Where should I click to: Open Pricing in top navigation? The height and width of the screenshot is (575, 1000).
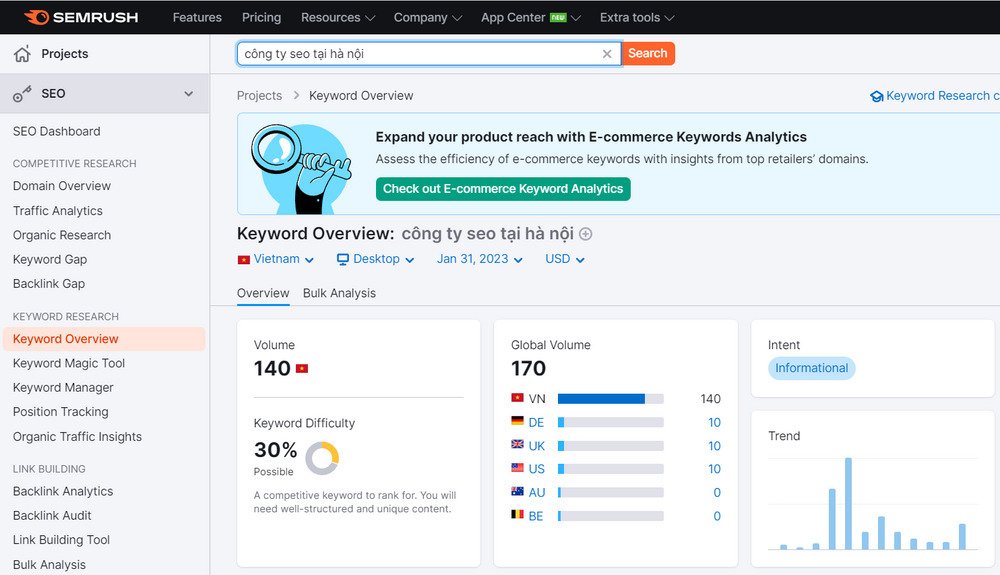261,17
